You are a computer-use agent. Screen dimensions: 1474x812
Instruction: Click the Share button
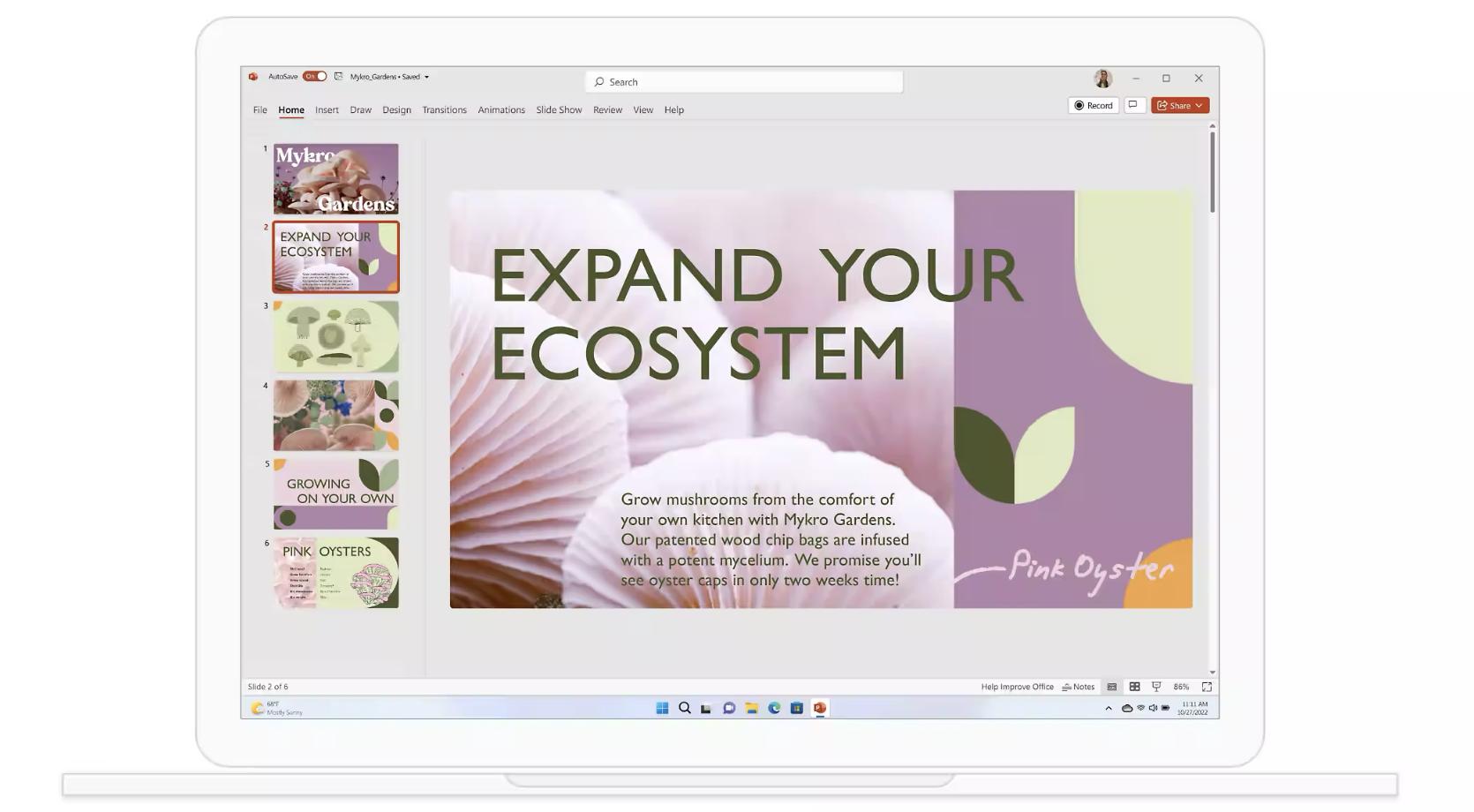[x=1180, y=105]
